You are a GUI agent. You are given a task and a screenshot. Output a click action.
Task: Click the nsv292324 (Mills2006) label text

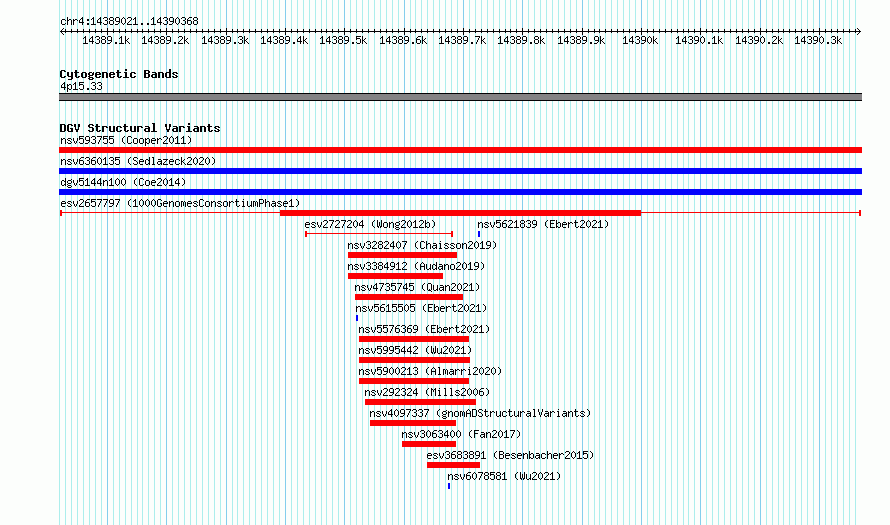pos(427,392)
